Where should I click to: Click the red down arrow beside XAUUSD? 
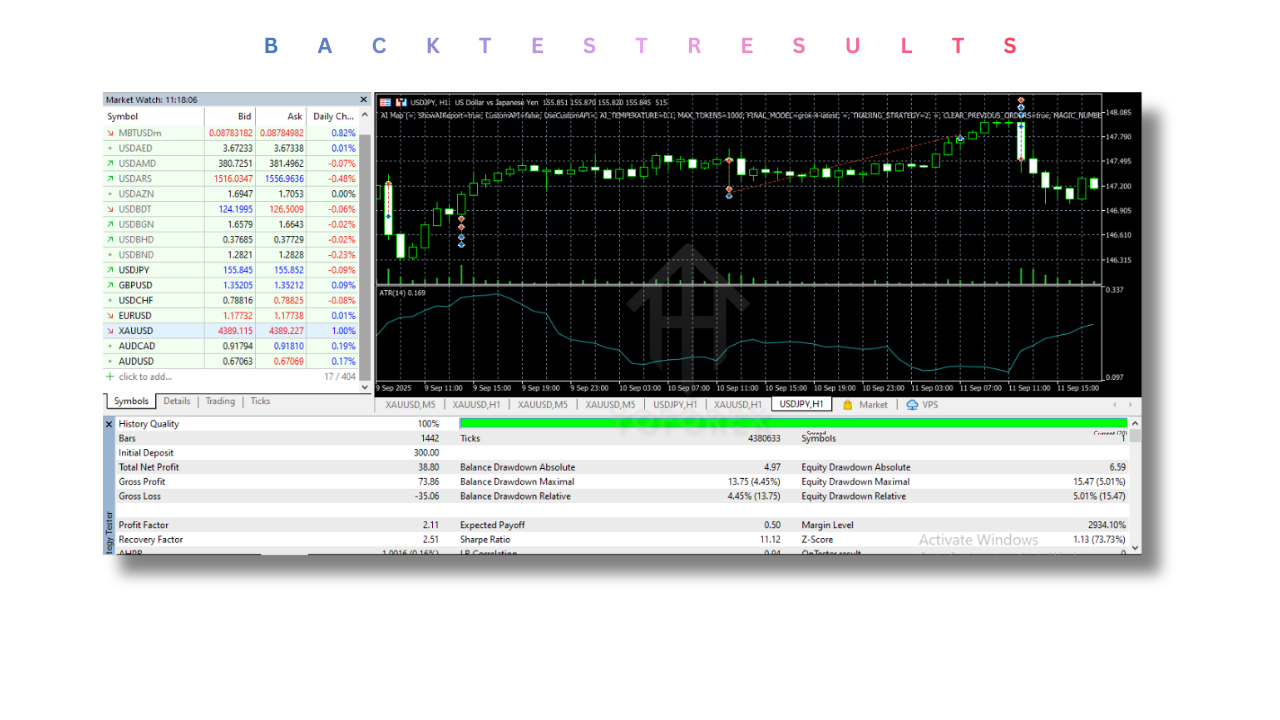[x=110, y=330]
